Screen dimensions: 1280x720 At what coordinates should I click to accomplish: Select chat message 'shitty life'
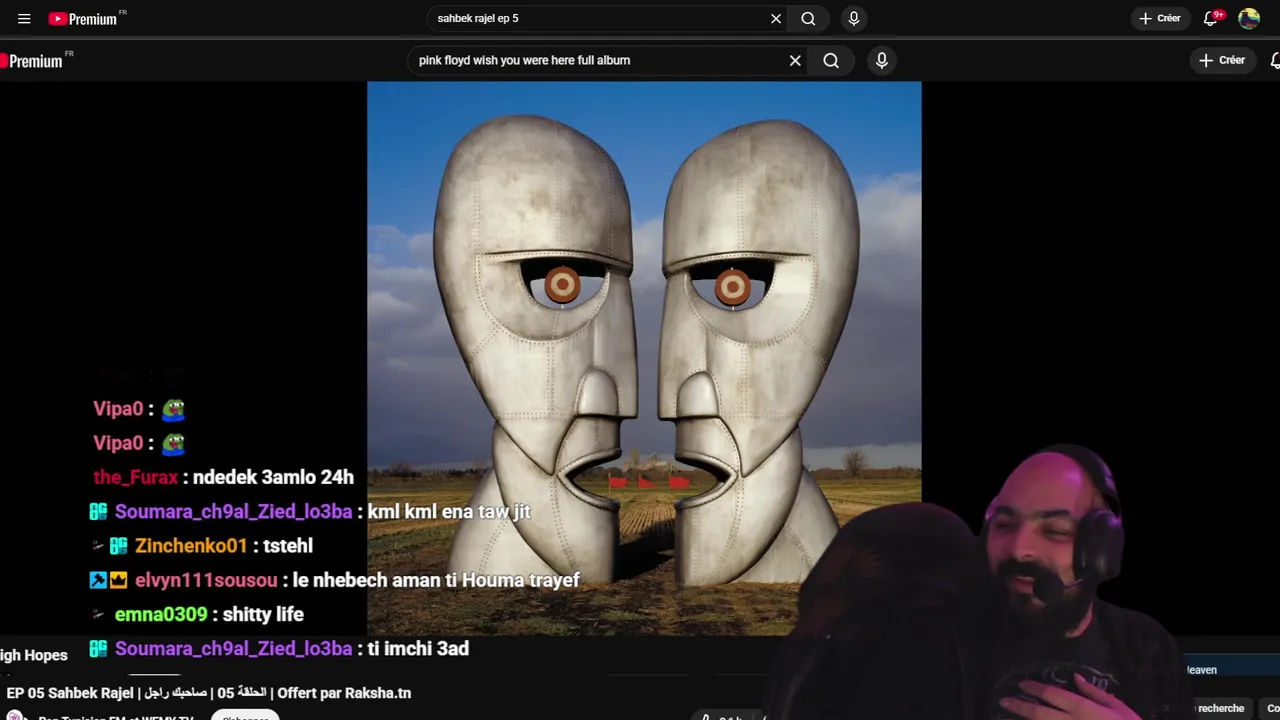[x=262, y=614]
